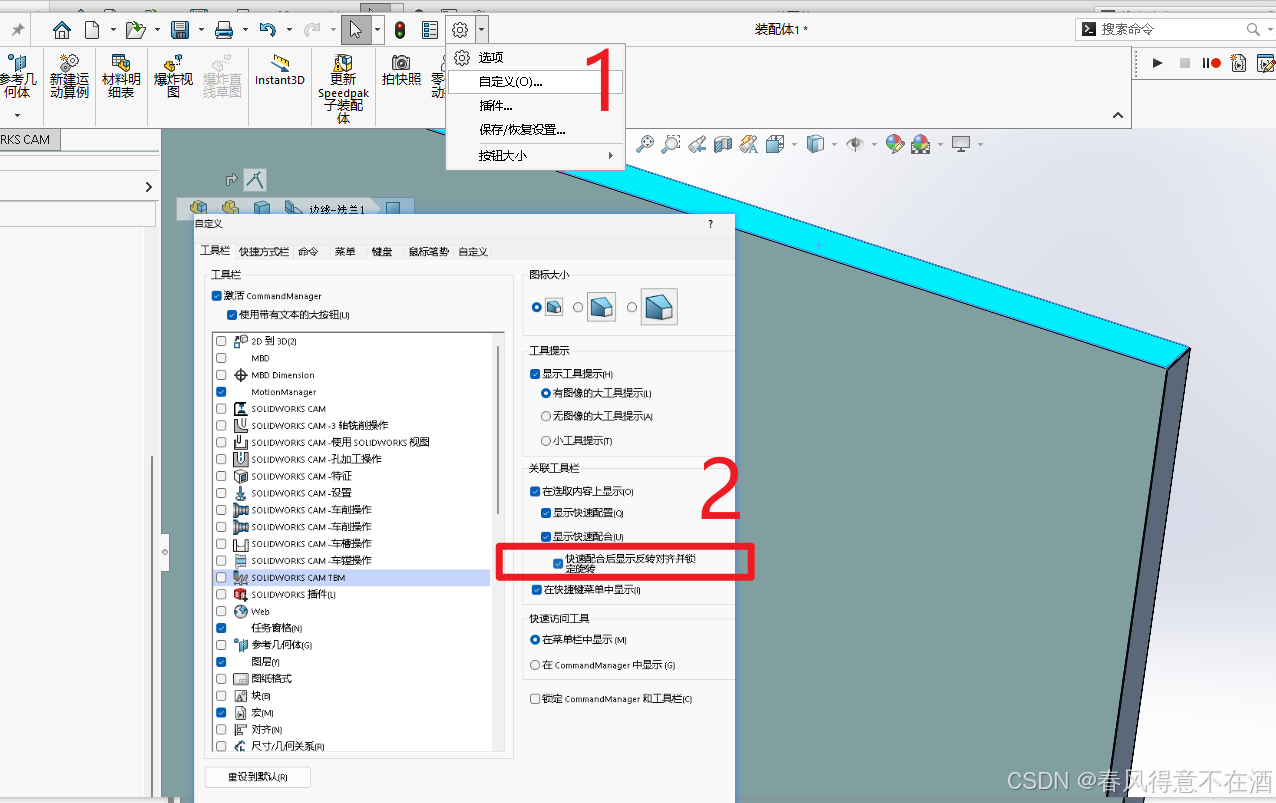Click the Options gear icon in toolbar
1276x803 pixels.
460,30
